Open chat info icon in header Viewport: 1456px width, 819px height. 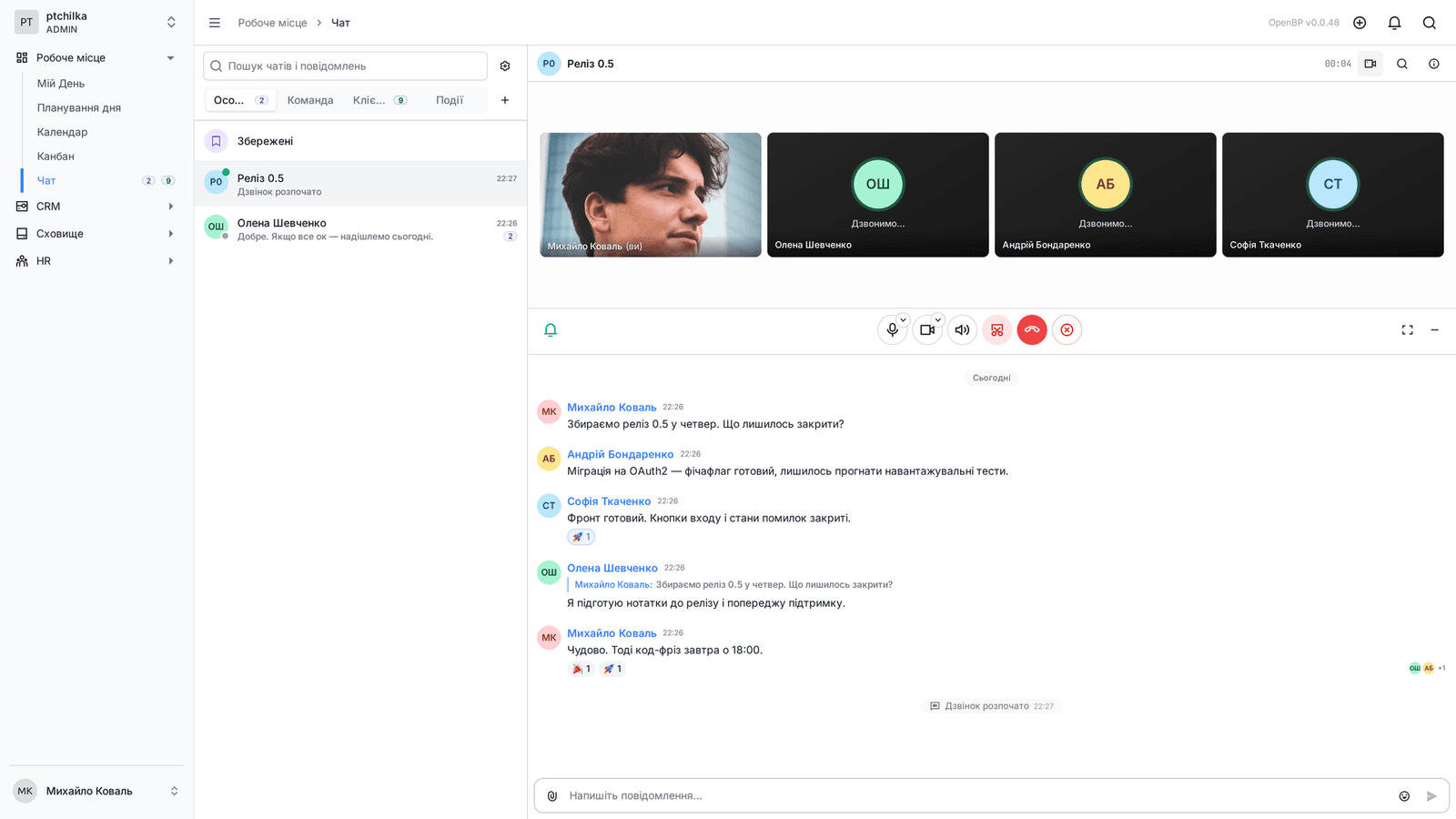[1433, 64]
